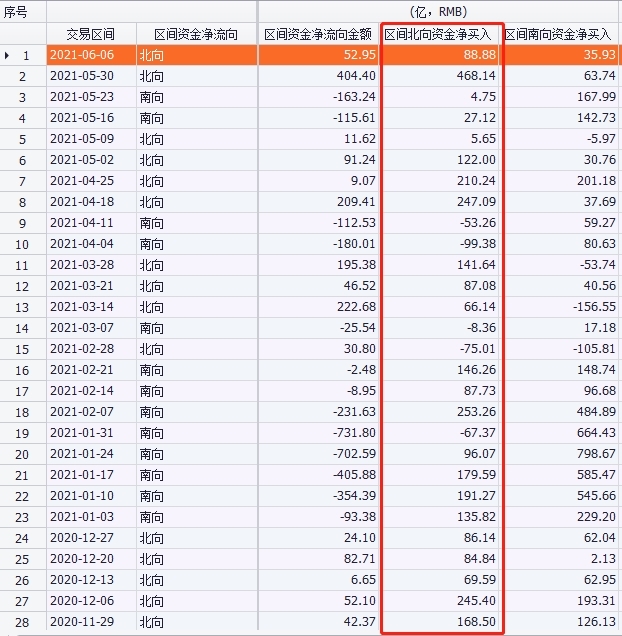Click southbound net buy value 484.89

tap(560, 412)
